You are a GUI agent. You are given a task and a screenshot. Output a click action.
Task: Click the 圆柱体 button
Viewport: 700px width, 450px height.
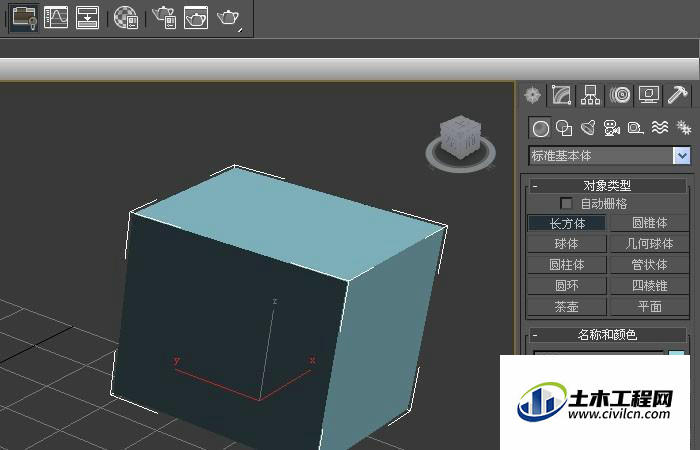click(x=567, y=265)
